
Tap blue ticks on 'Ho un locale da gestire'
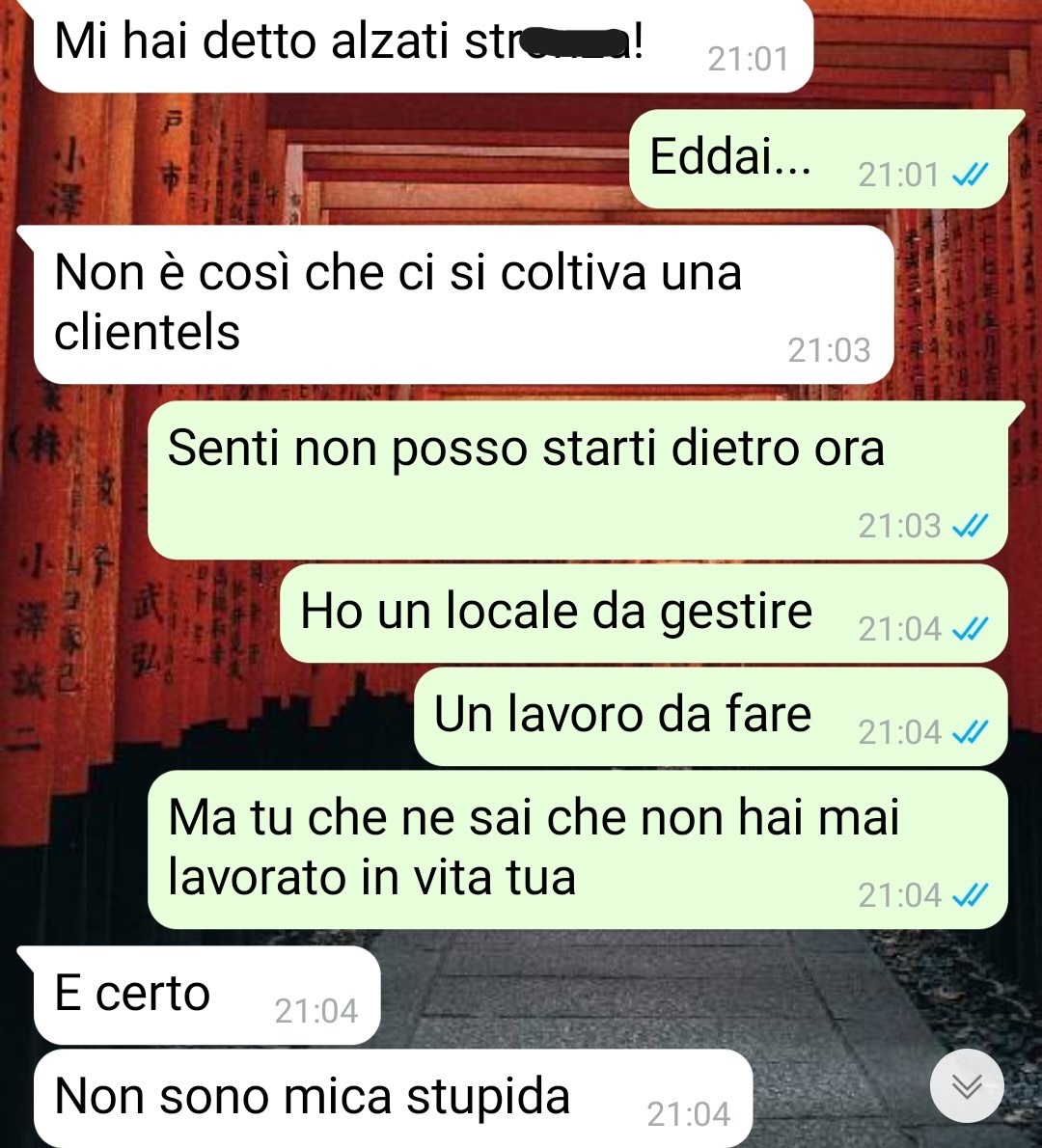click(x=971, y=629)
